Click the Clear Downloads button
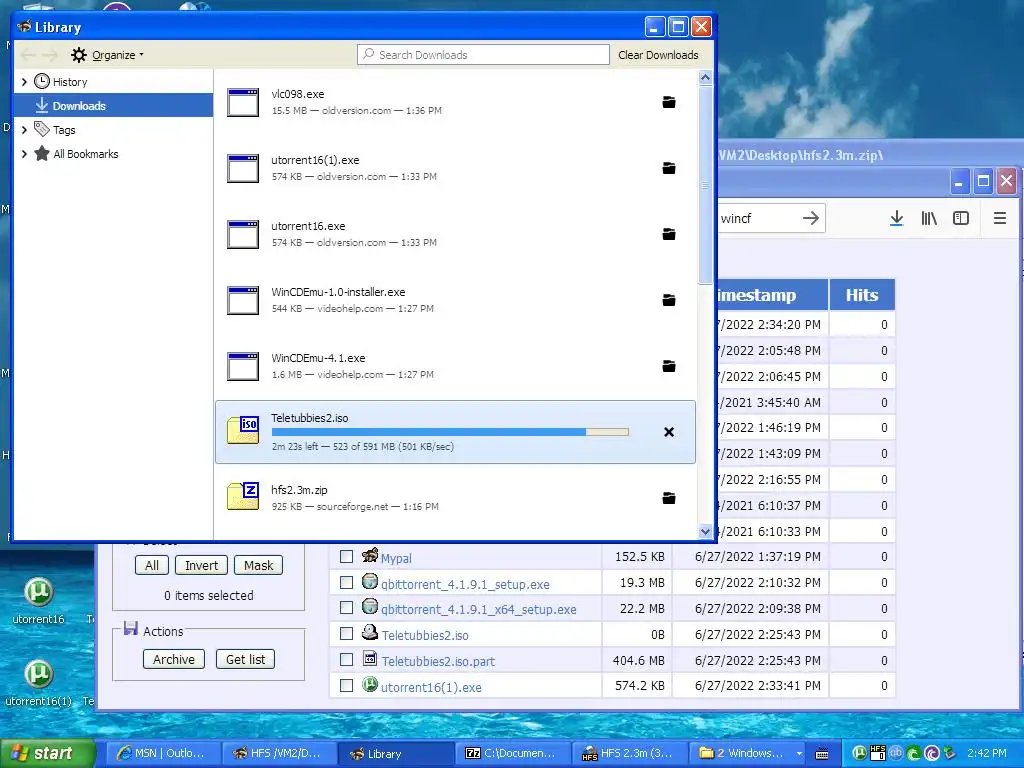This screenshot has height=768, width=1024. coord(658,55)
